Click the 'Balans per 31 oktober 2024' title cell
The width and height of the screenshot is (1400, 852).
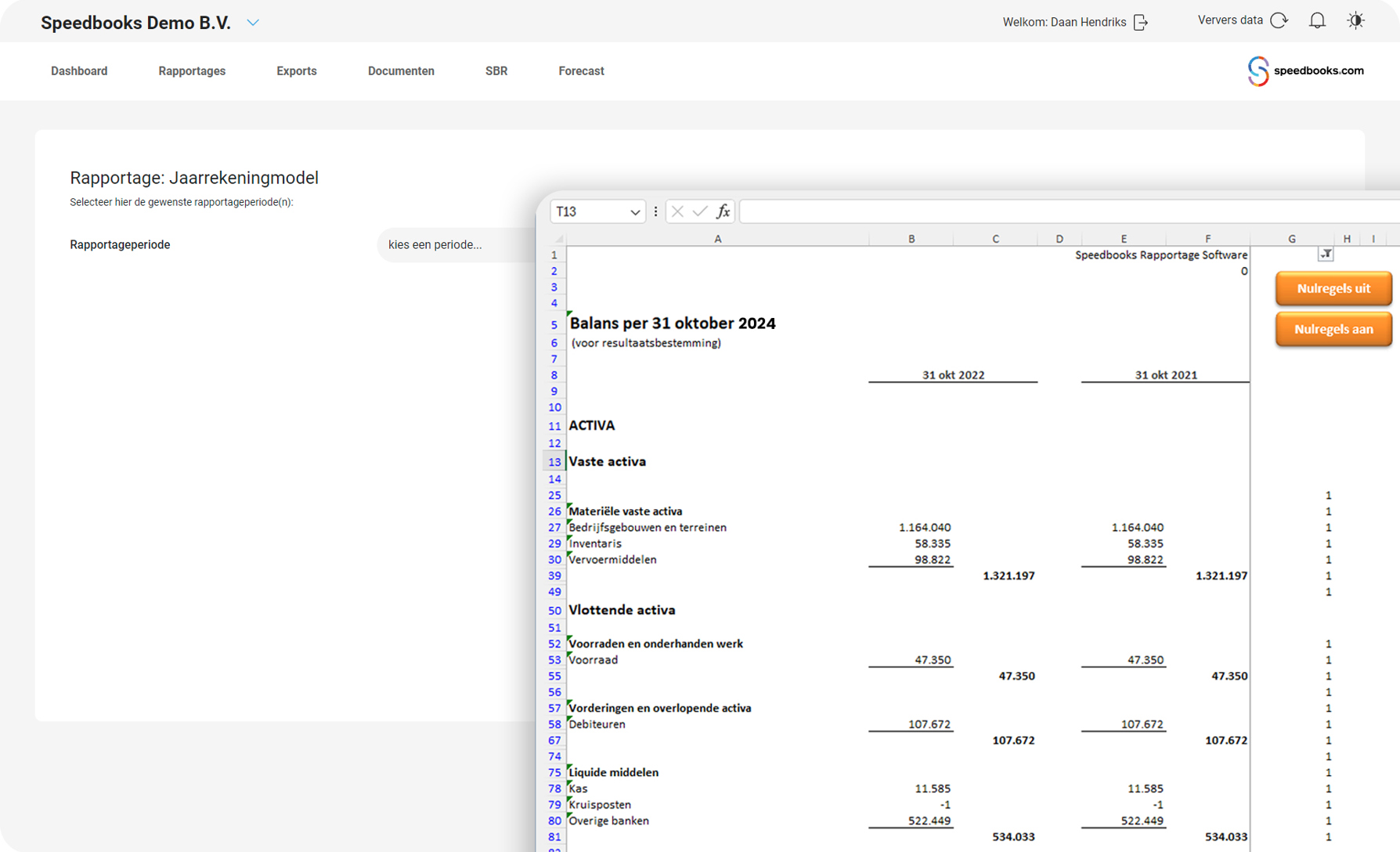pyautogui.click(x=673, y=323)
